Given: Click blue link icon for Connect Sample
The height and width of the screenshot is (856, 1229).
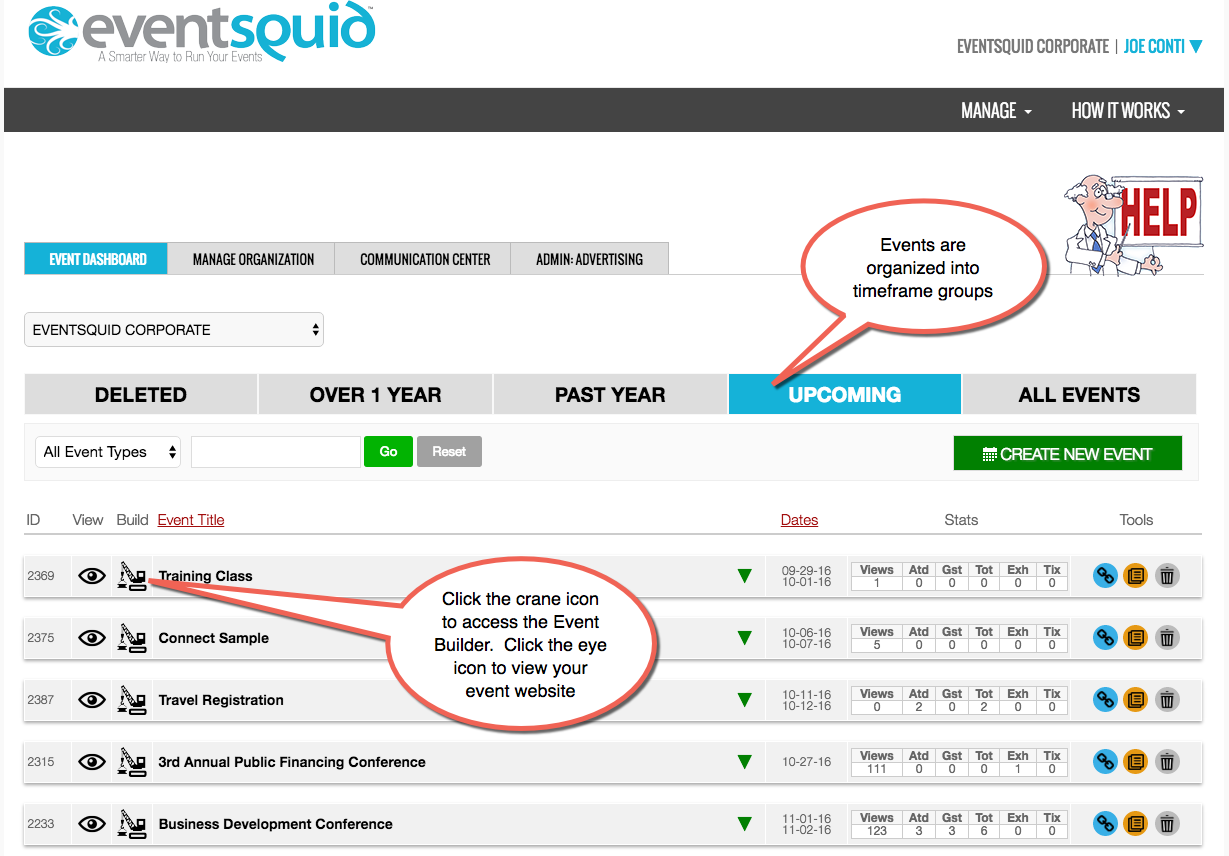Looking at the screenshot, I should point(1105,638).
